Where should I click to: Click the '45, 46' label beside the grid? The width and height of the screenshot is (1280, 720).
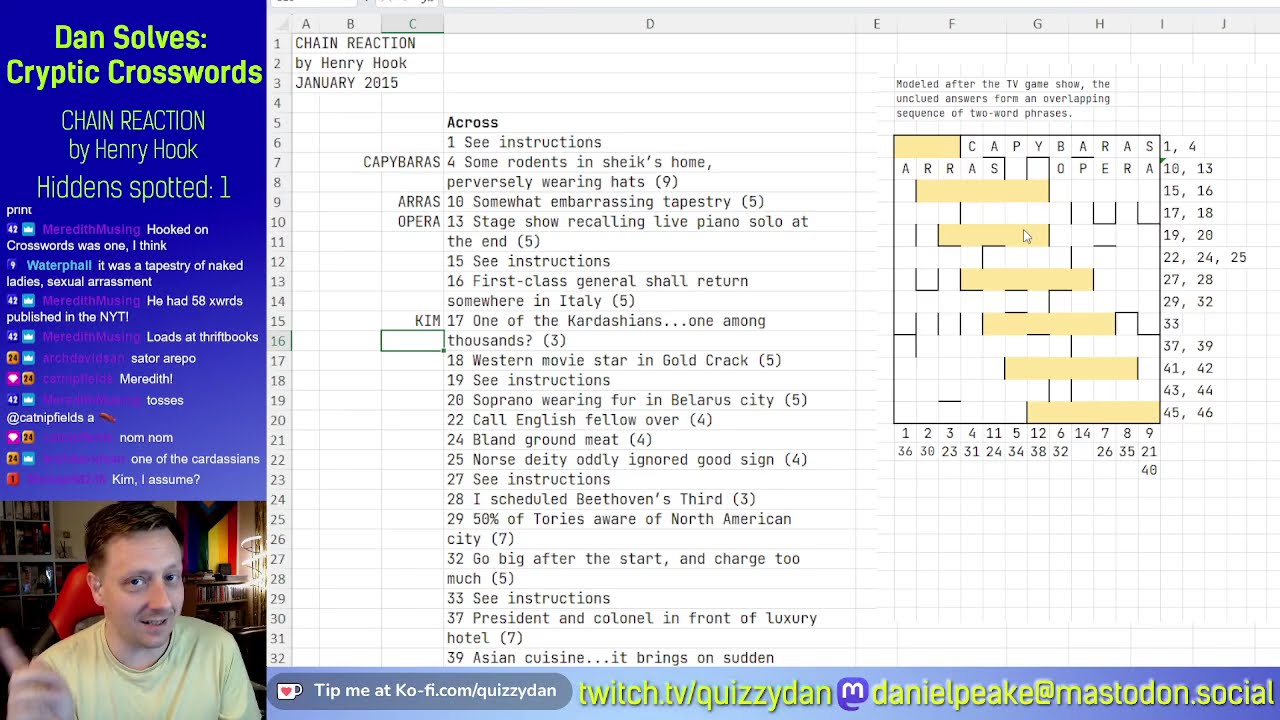tap(1188, 412)
